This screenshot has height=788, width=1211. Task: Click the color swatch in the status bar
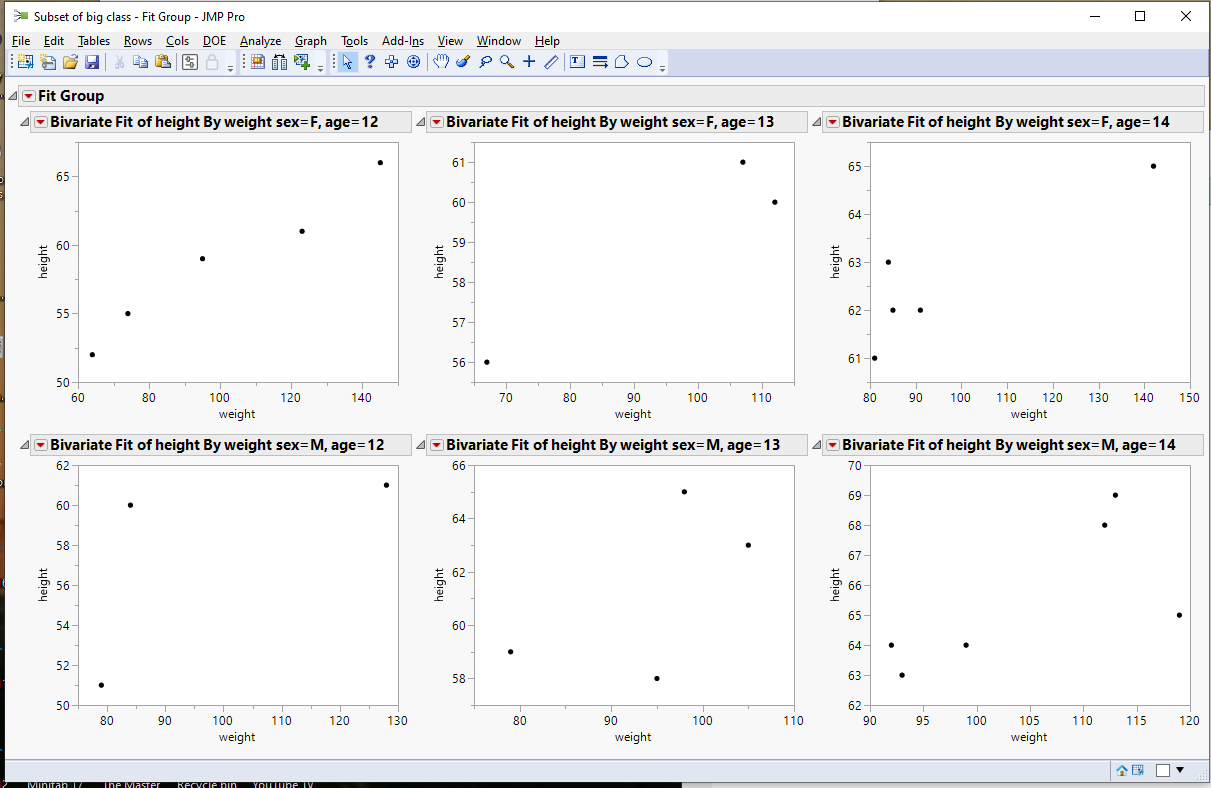click(x=1163, y=770)
